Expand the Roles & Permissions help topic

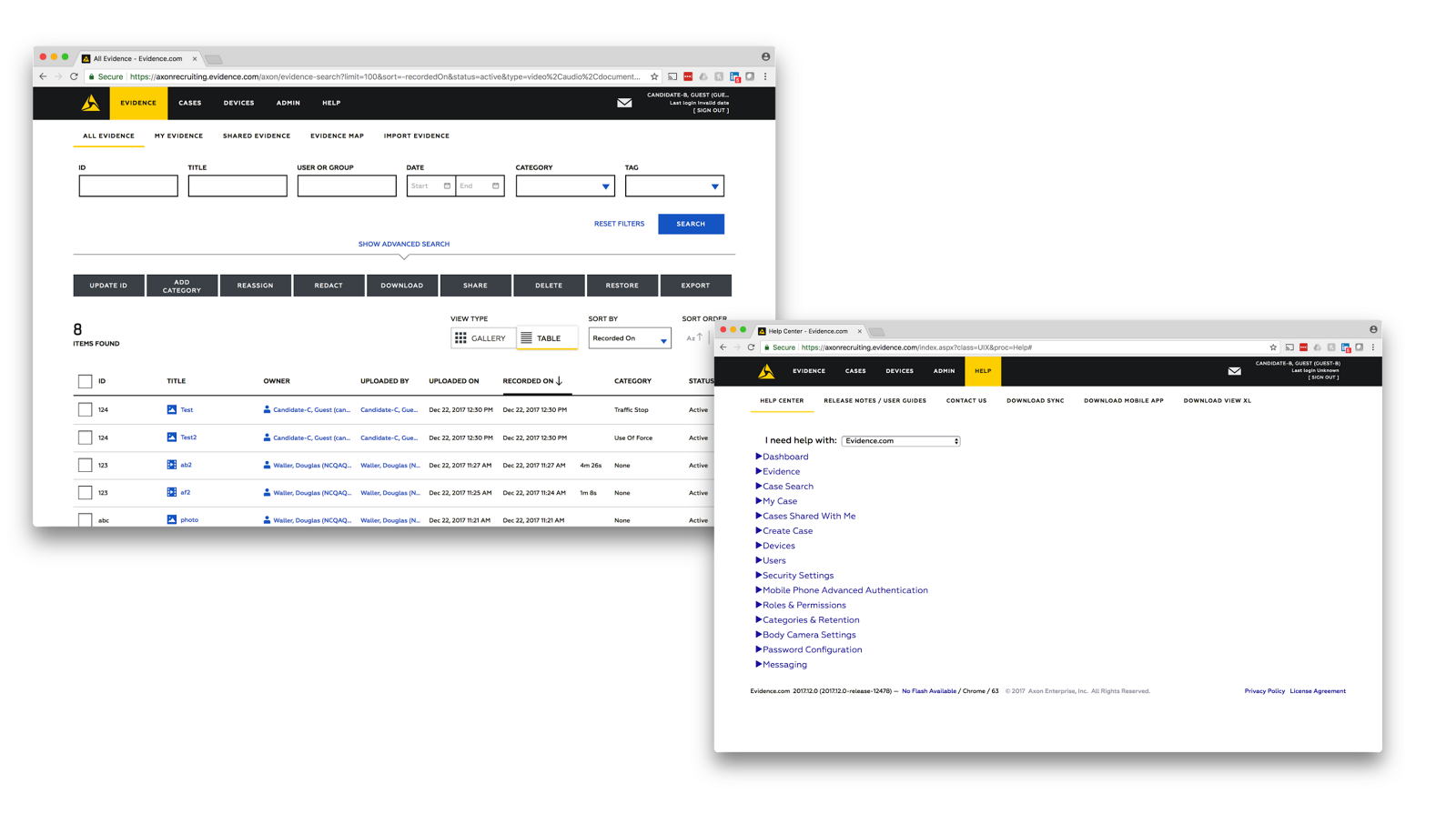click(801, 606)
